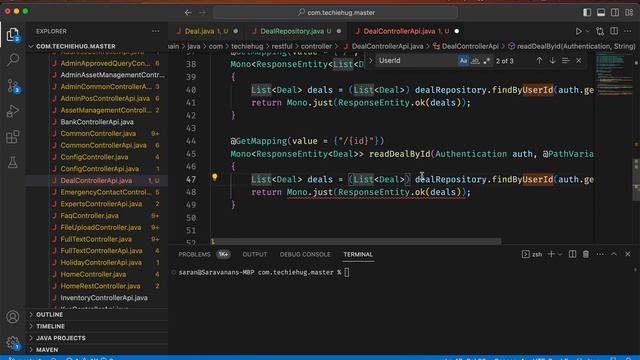Viewport: 640px width, 360px height.
Task: Toggle Match Whole Word in find widget
Action: click(x=475, y=61)
